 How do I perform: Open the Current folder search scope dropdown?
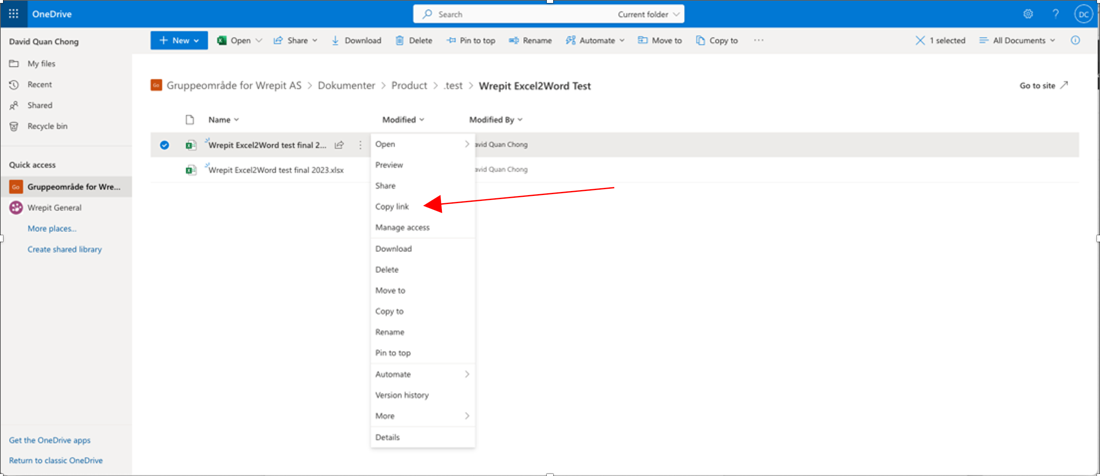click(649, 14)
